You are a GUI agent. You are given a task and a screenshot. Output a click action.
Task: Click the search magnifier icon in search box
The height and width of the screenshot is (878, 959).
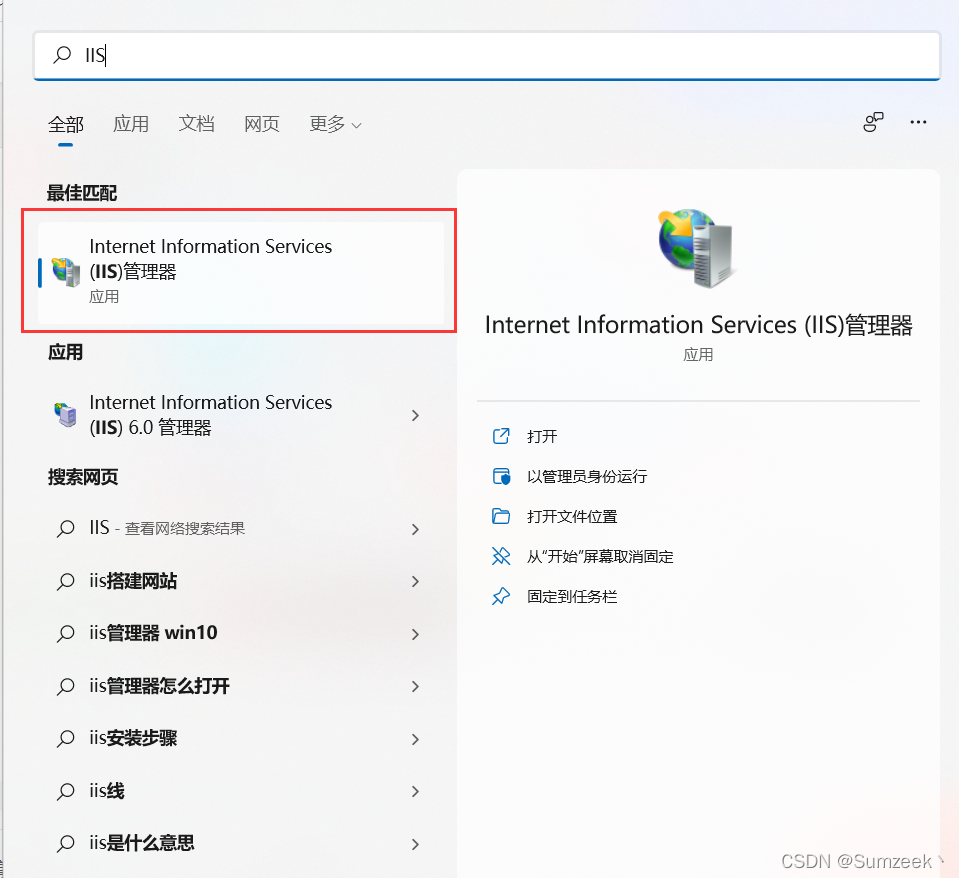coord(62,55)
